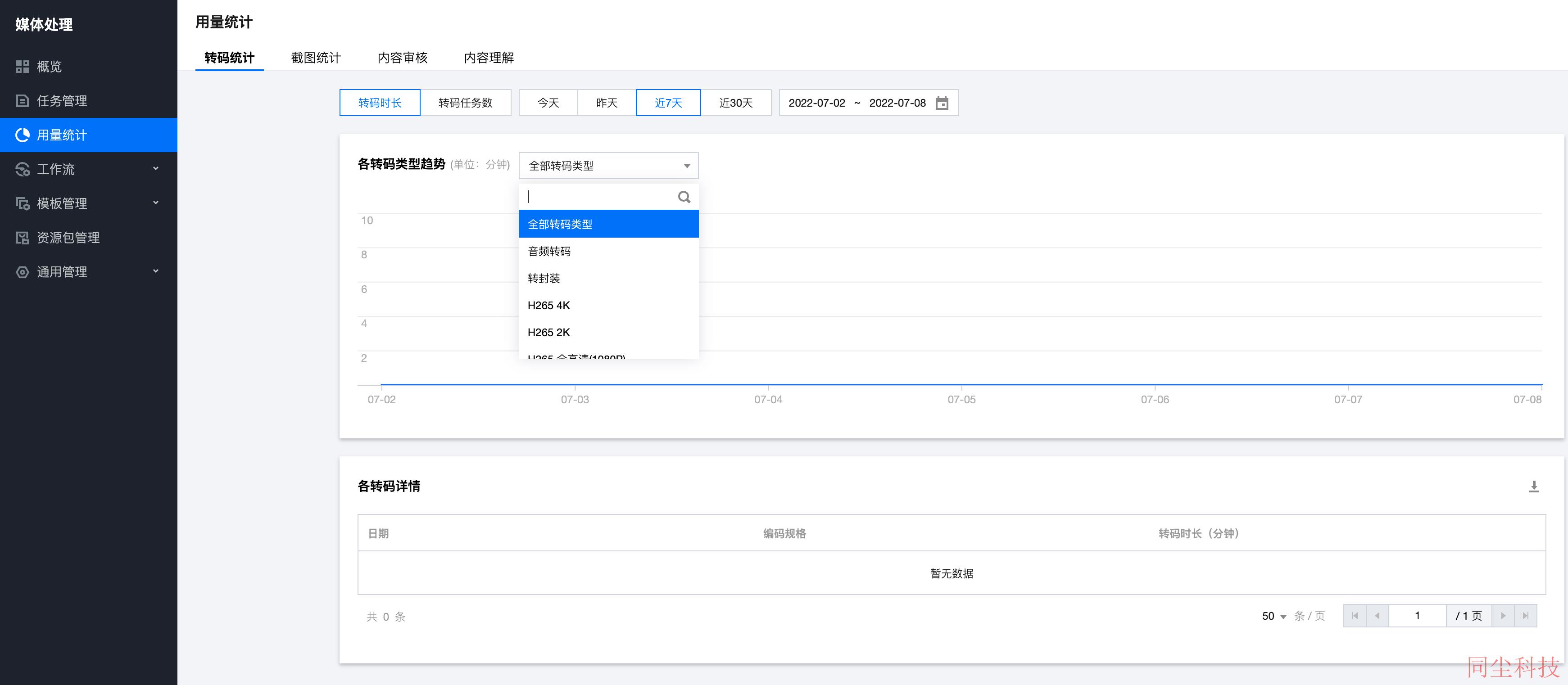Click the 编码规格 column header

tap(784, 533)
